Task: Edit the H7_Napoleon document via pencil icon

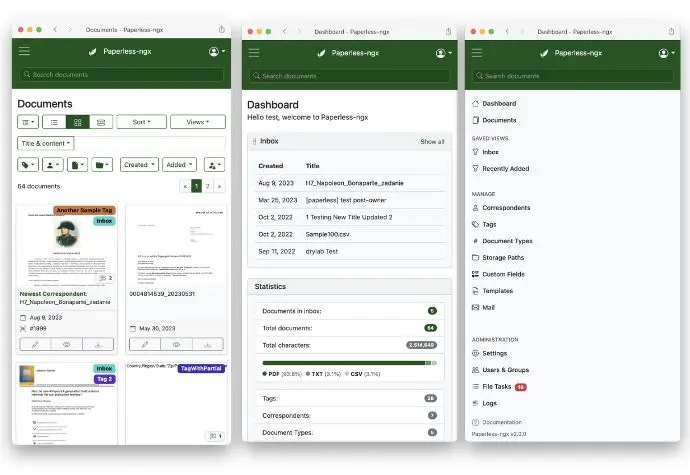Action: [x=35, y=344]
